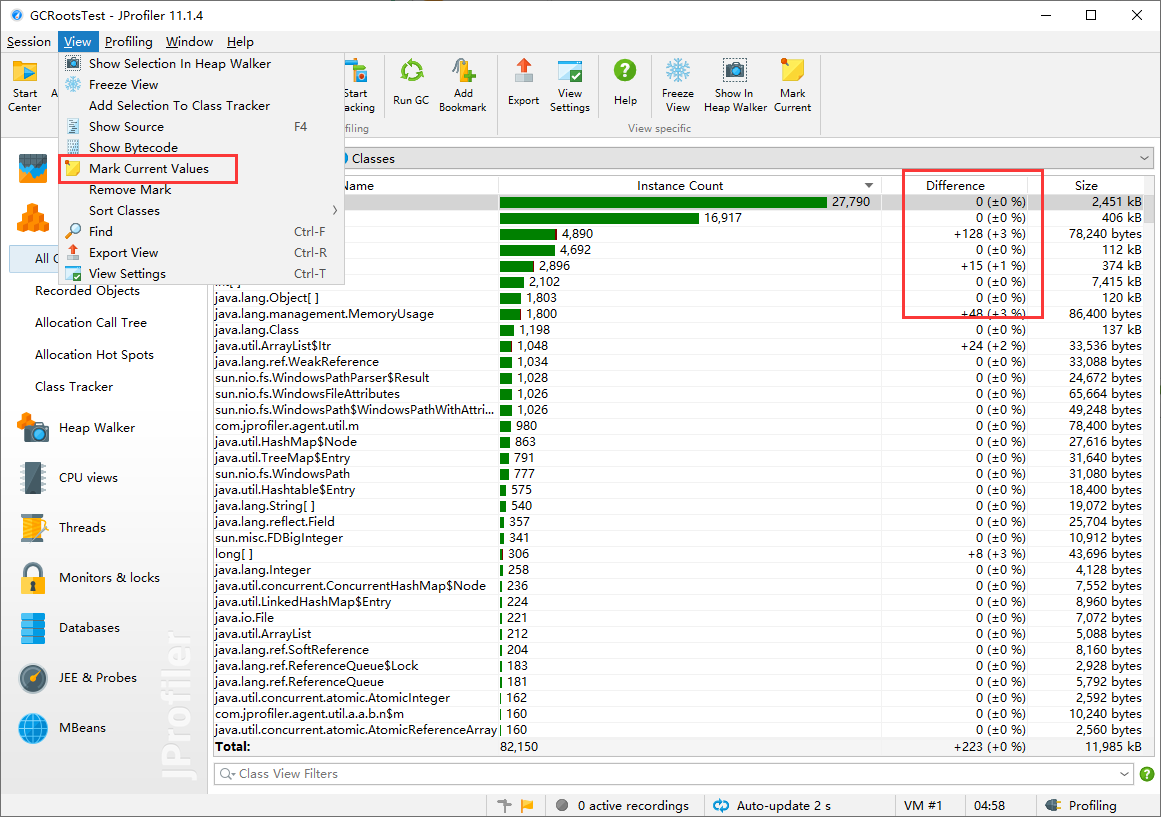Click the recording circle icon in status bar
The height and width of the screenshot is (817, 1161).
(562, 805)
